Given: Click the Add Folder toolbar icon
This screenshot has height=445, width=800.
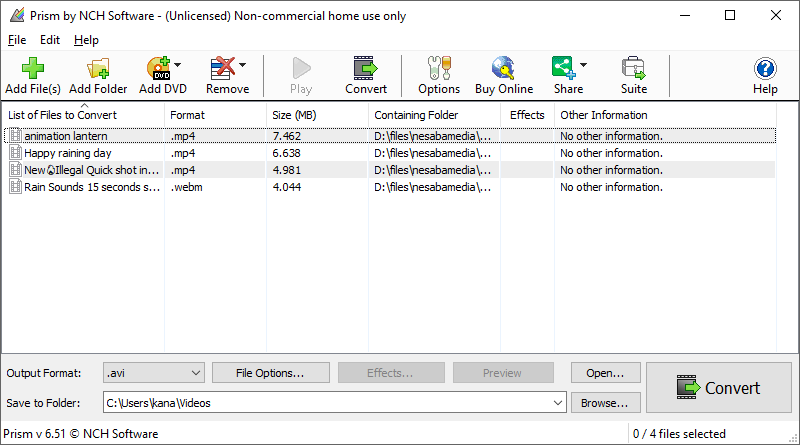Looking at the screenshot, I should [x=98, y=68].
